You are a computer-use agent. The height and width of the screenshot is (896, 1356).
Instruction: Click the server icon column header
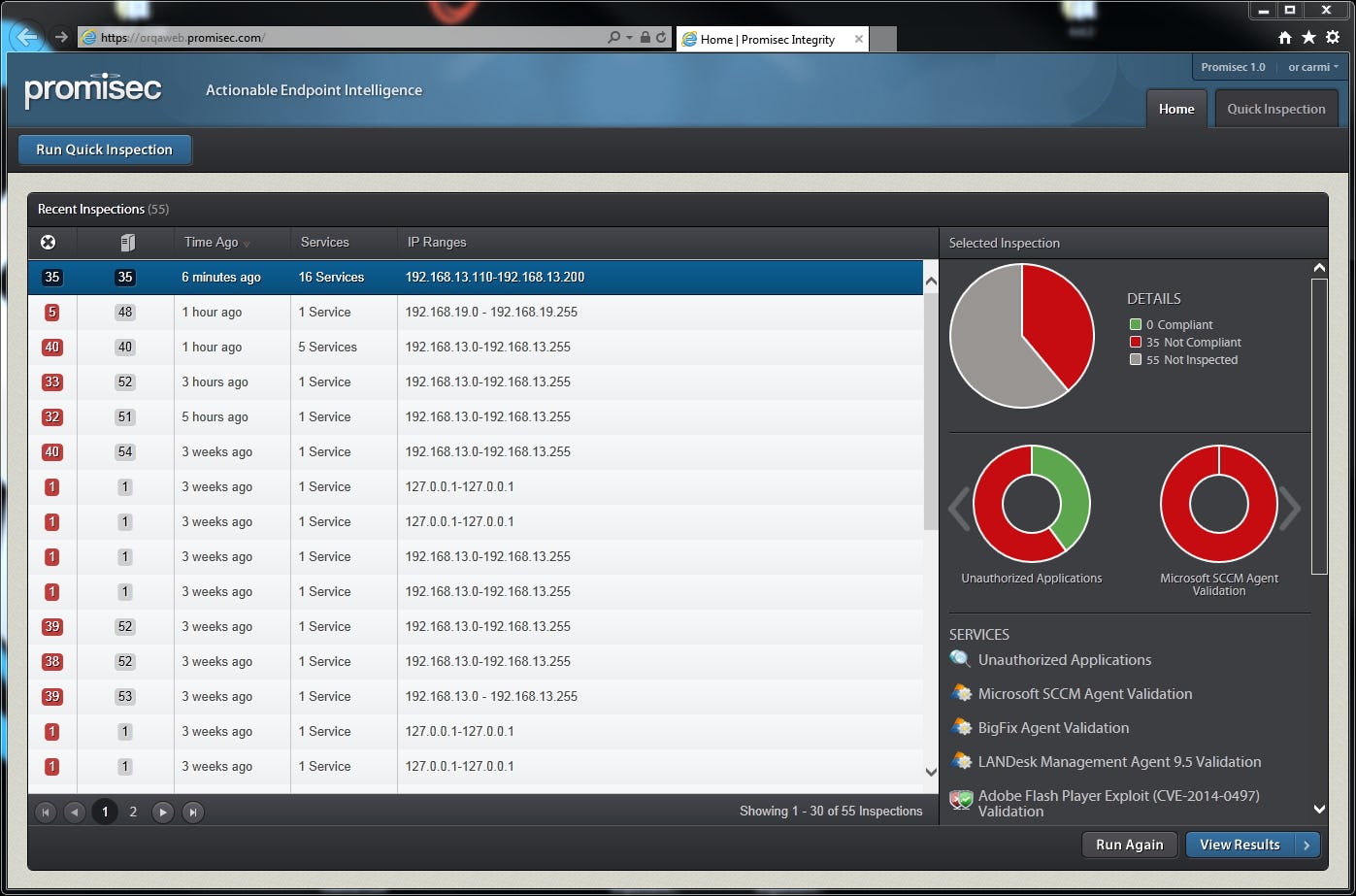coord(126,242)
